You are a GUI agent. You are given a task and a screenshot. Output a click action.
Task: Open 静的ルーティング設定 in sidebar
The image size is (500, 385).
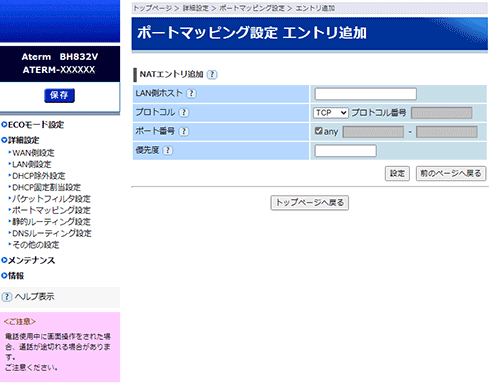point(51,222)
